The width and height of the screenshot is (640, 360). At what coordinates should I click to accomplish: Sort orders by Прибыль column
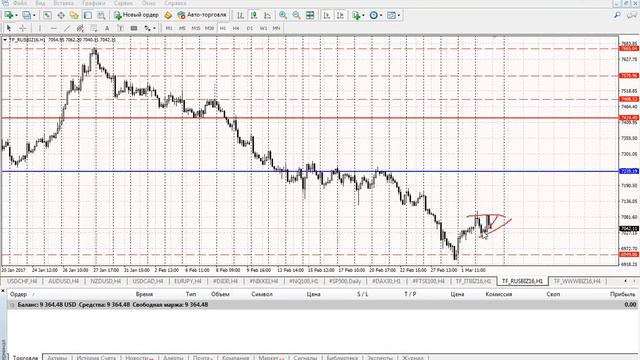[622, 294]
